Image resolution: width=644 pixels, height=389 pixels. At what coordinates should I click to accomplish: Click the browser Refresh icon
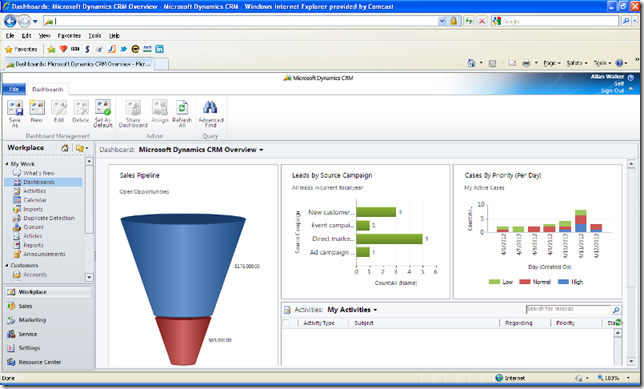tap(469, 21)
